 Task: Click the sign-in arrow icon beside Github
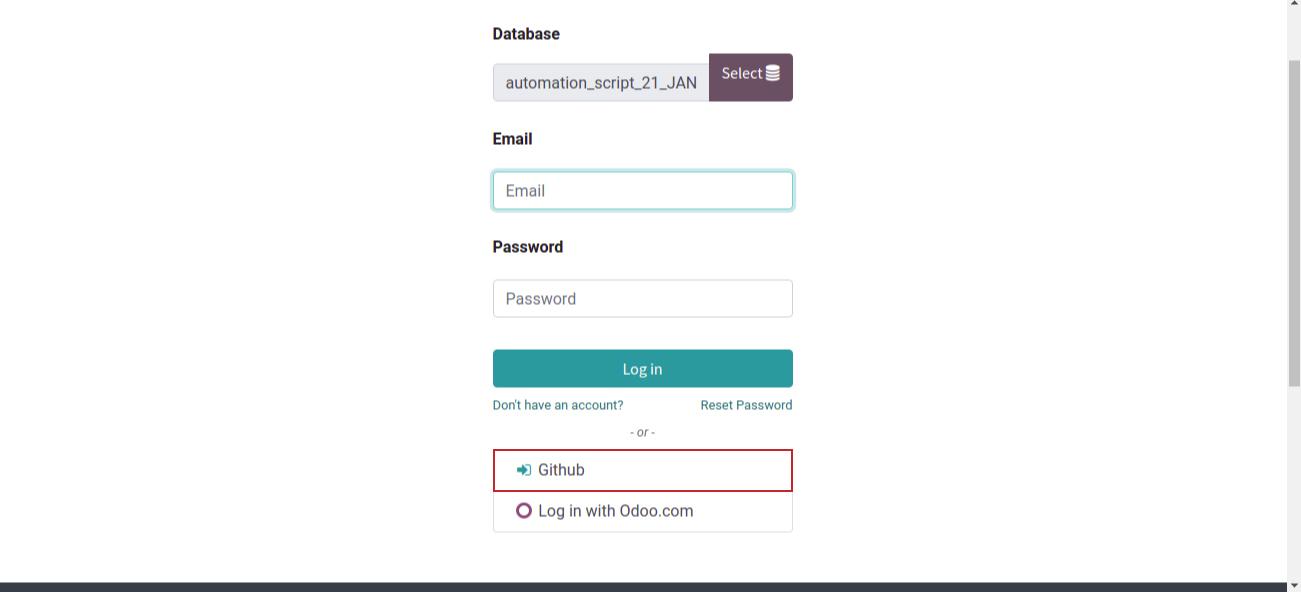tap(523, 470)
